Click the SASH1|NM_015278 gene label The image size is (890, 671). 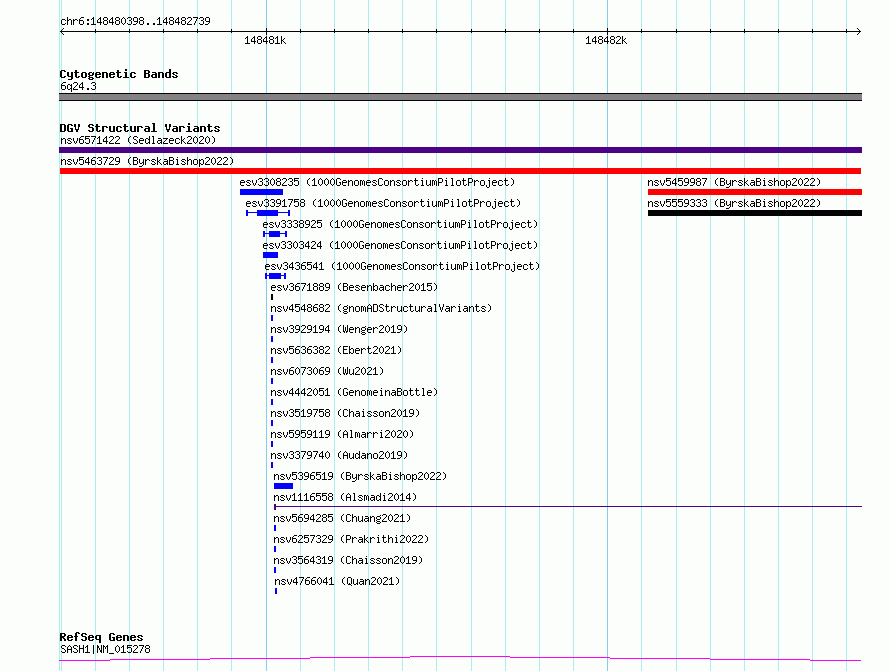coord(105,649)
